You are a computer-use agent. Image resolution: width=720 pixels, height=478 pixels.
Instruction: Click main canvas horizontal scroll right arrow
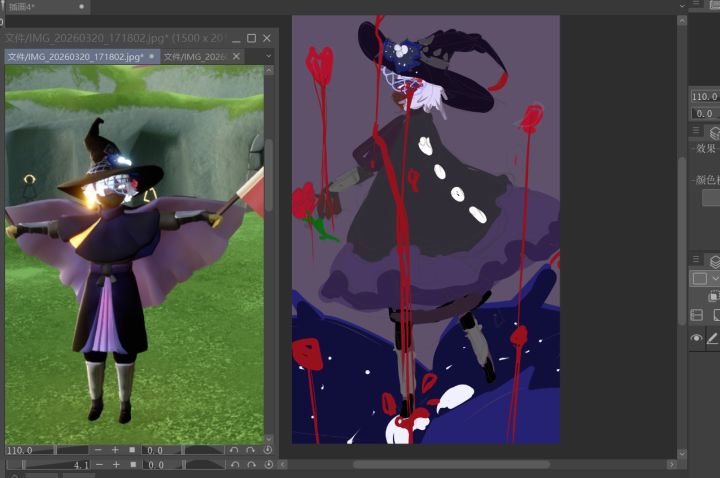[672, 465]
